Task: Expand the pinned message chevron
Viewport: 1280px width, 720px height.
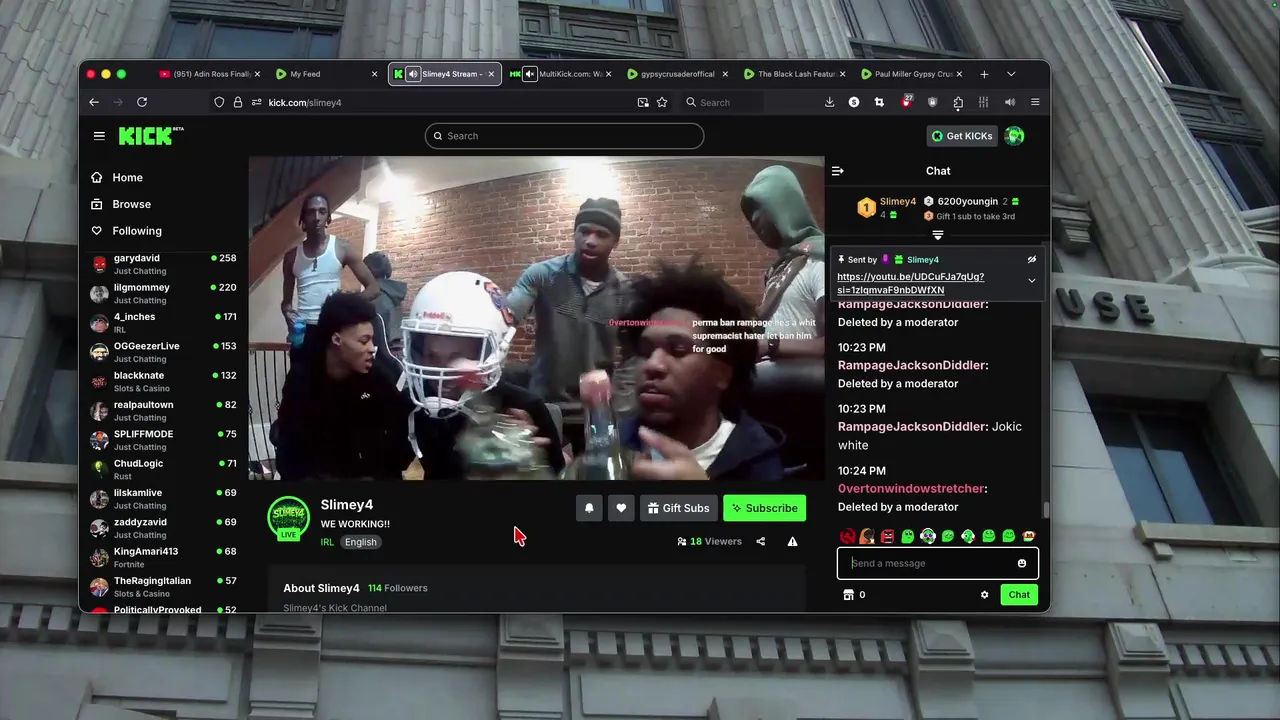Action: coord(1032,281)
